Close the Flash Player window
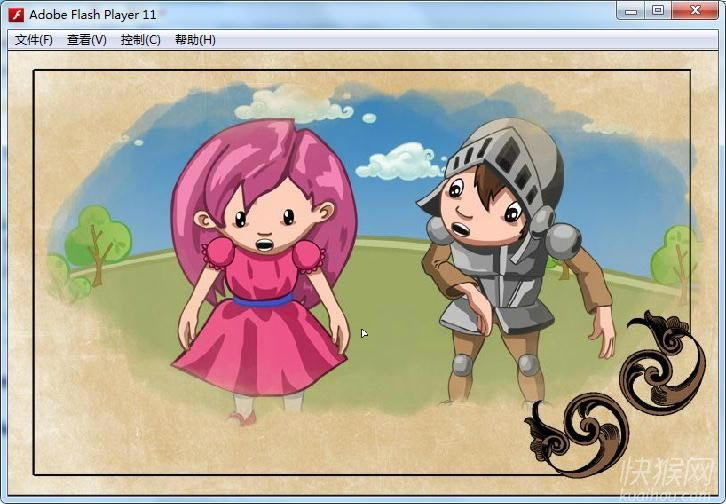Image resolution: width=726 pixels, height=504 pixels. (696, 11)
